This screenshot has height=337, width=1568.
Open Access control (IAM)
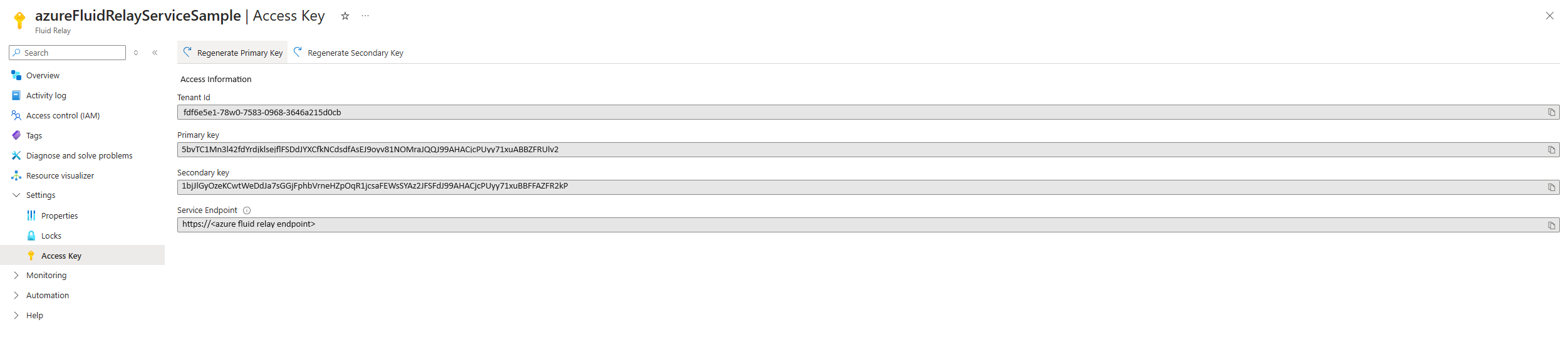63,116
